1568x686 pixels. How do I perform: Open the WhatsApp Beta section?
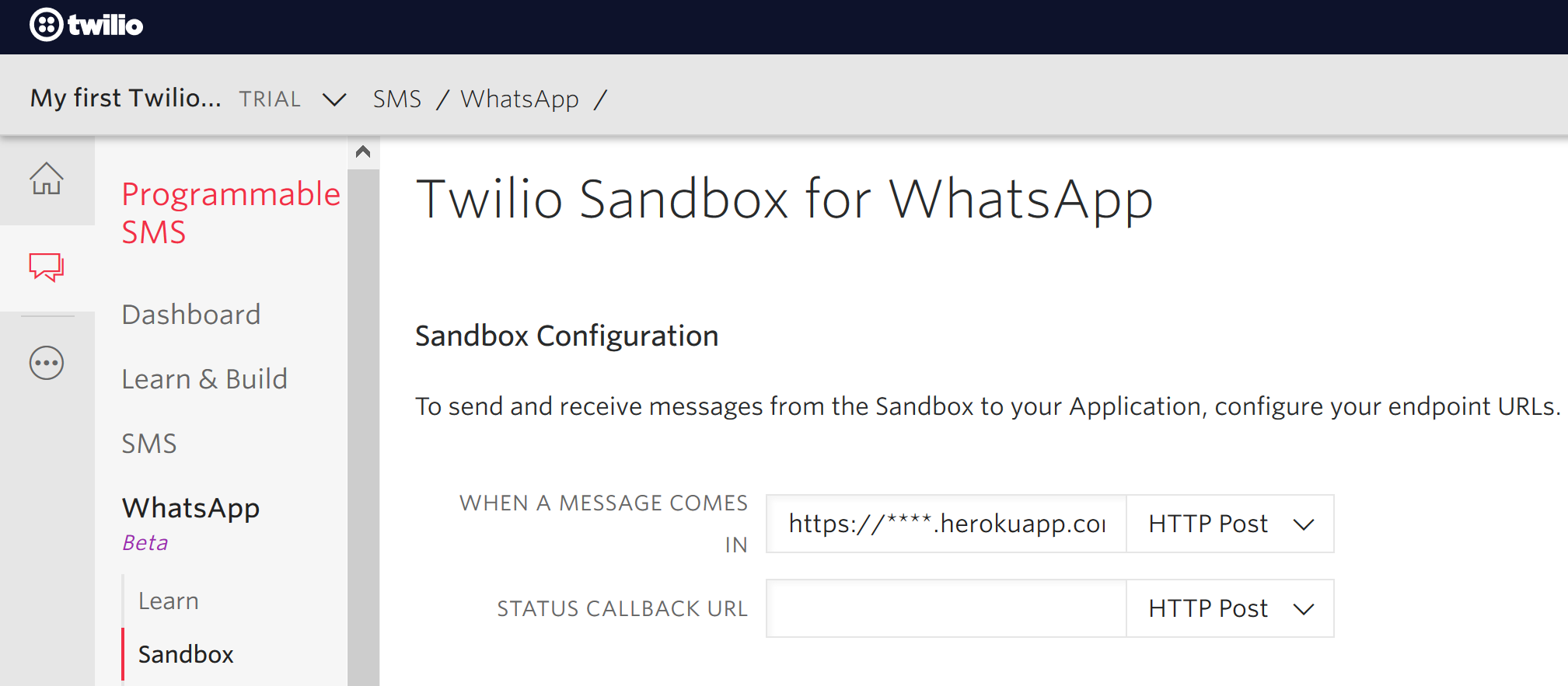(191, 508)
